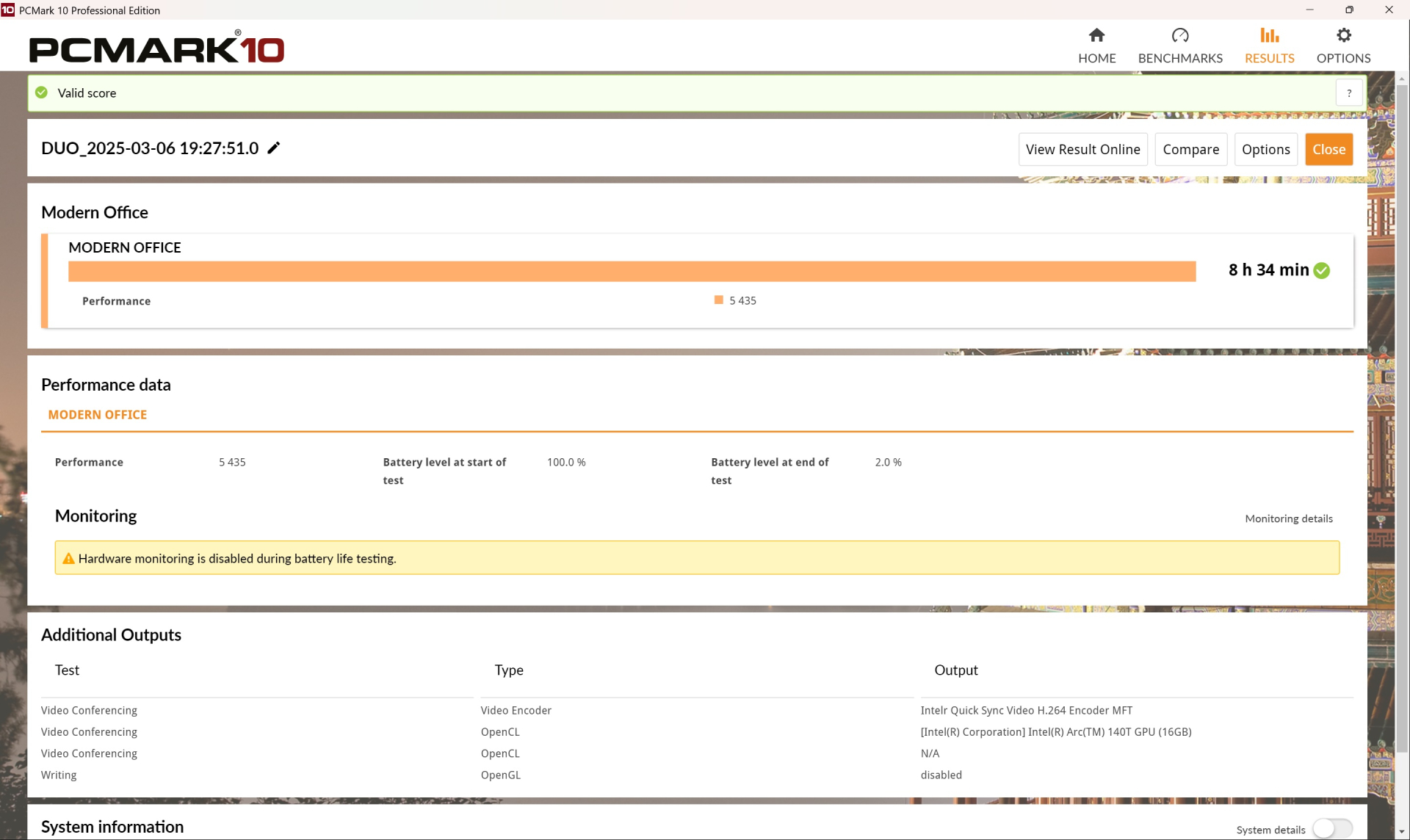The width and height of the screenshot is (1410, 840).
Task: Click the Battery level at start value 100.0 %
Action: (565, 463)
